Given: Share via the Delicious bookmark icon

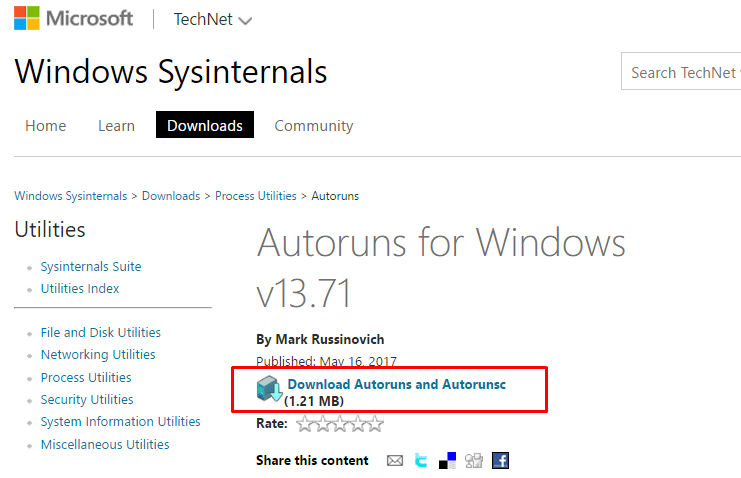Looking at the screenshot, I should pyautogui.click(x=448, y=461).
